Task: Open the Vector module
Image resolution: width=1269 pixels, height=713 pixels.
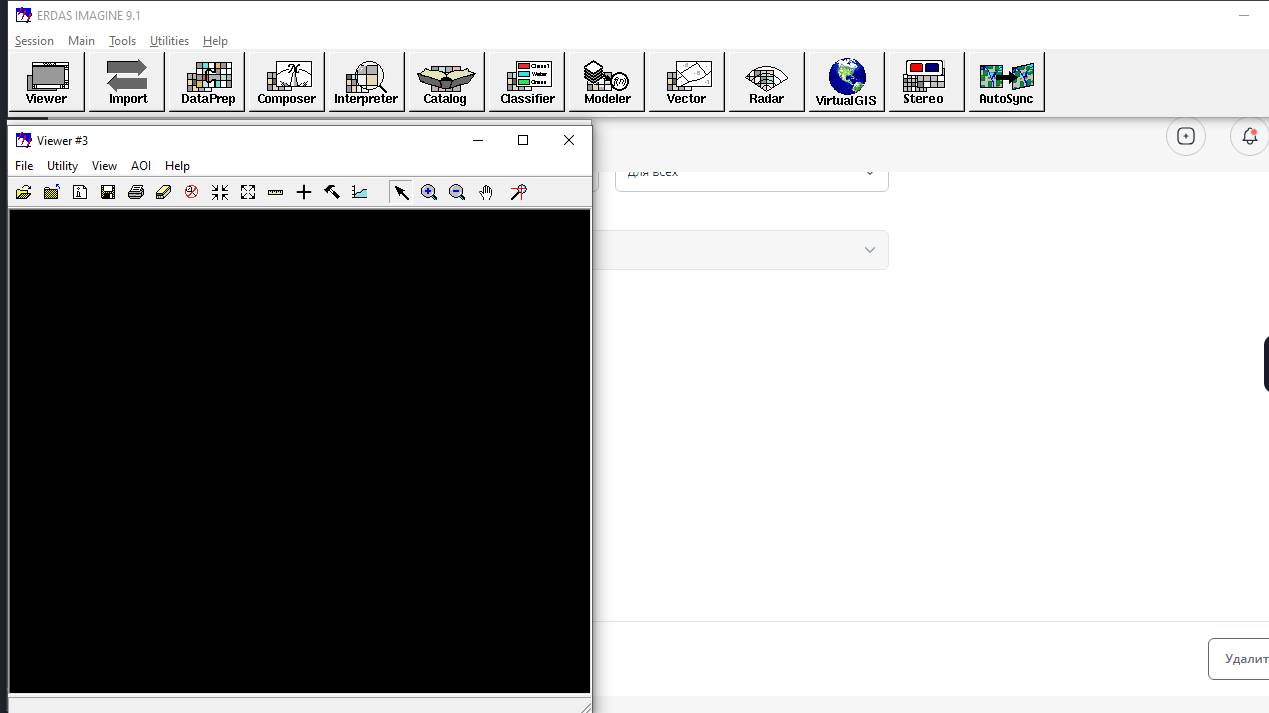Action: [686, 82]
